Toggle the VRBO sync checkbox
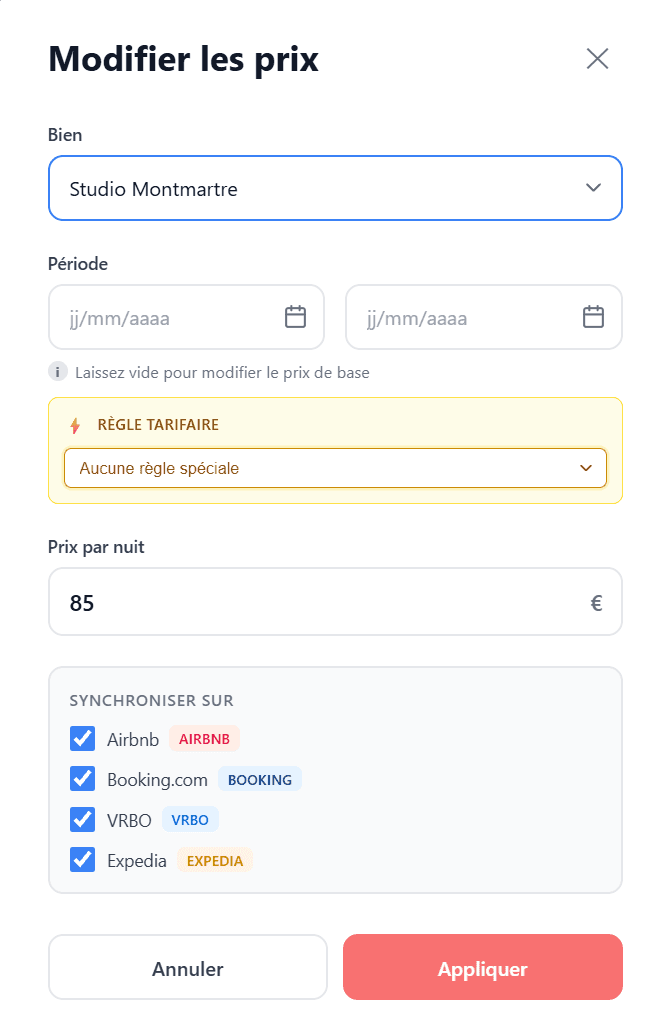 [x=82, y=819]
